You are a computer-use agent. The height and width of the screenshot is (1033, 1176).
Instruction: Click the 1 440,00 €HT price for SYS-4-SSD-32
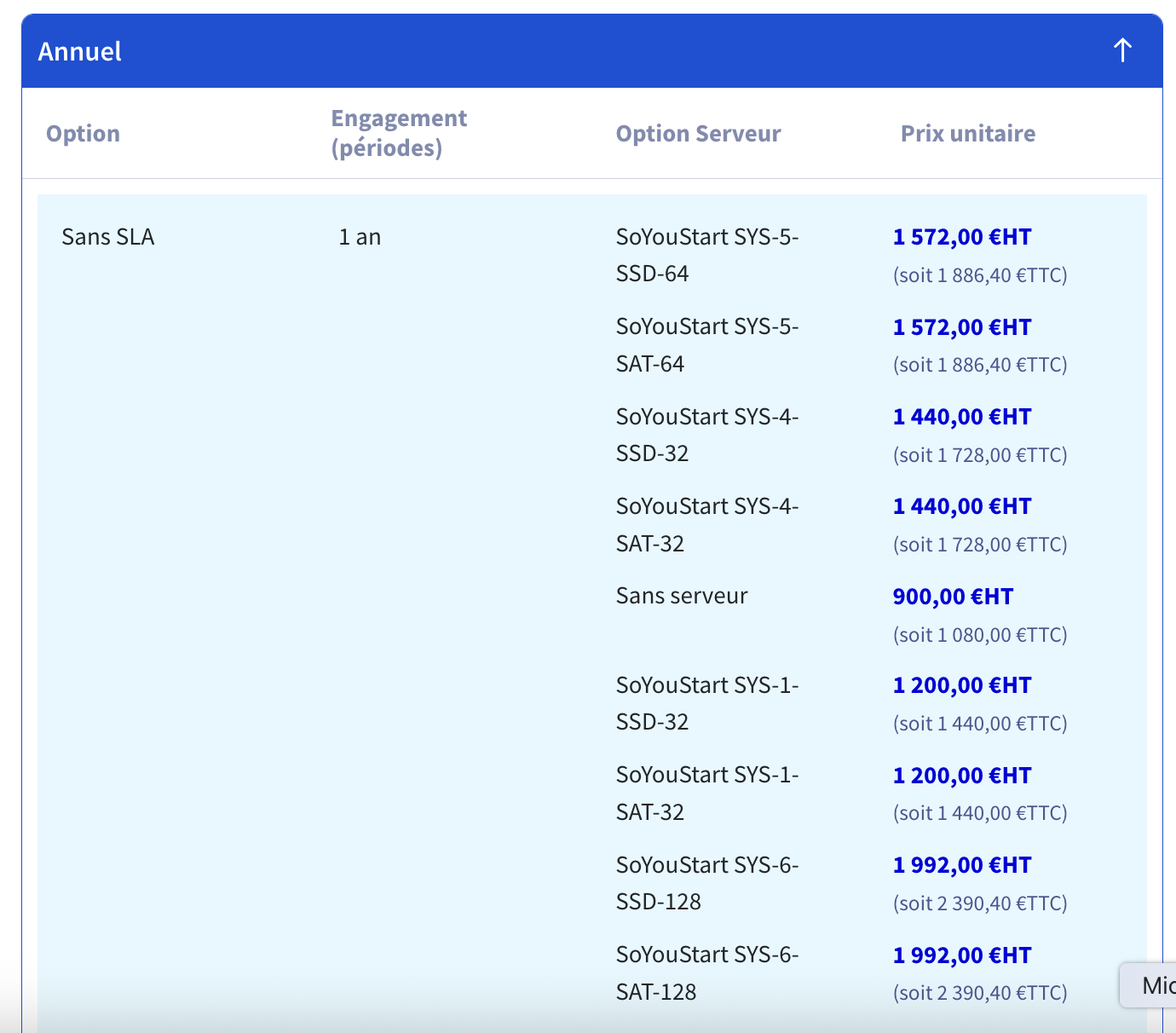point(962,417)
